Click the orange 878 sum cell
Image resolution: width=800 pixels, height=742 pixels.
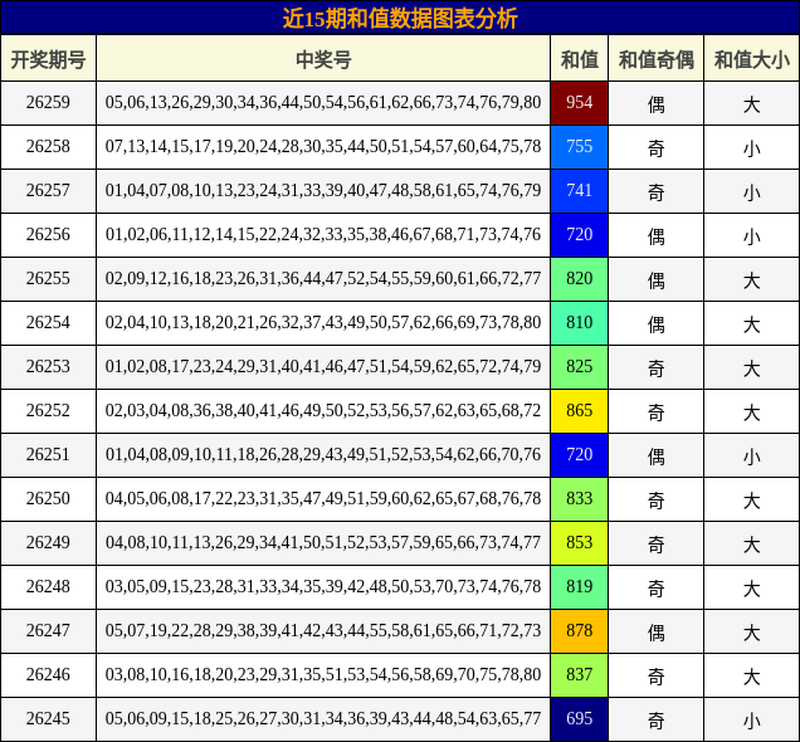click(x=579, y=631)
